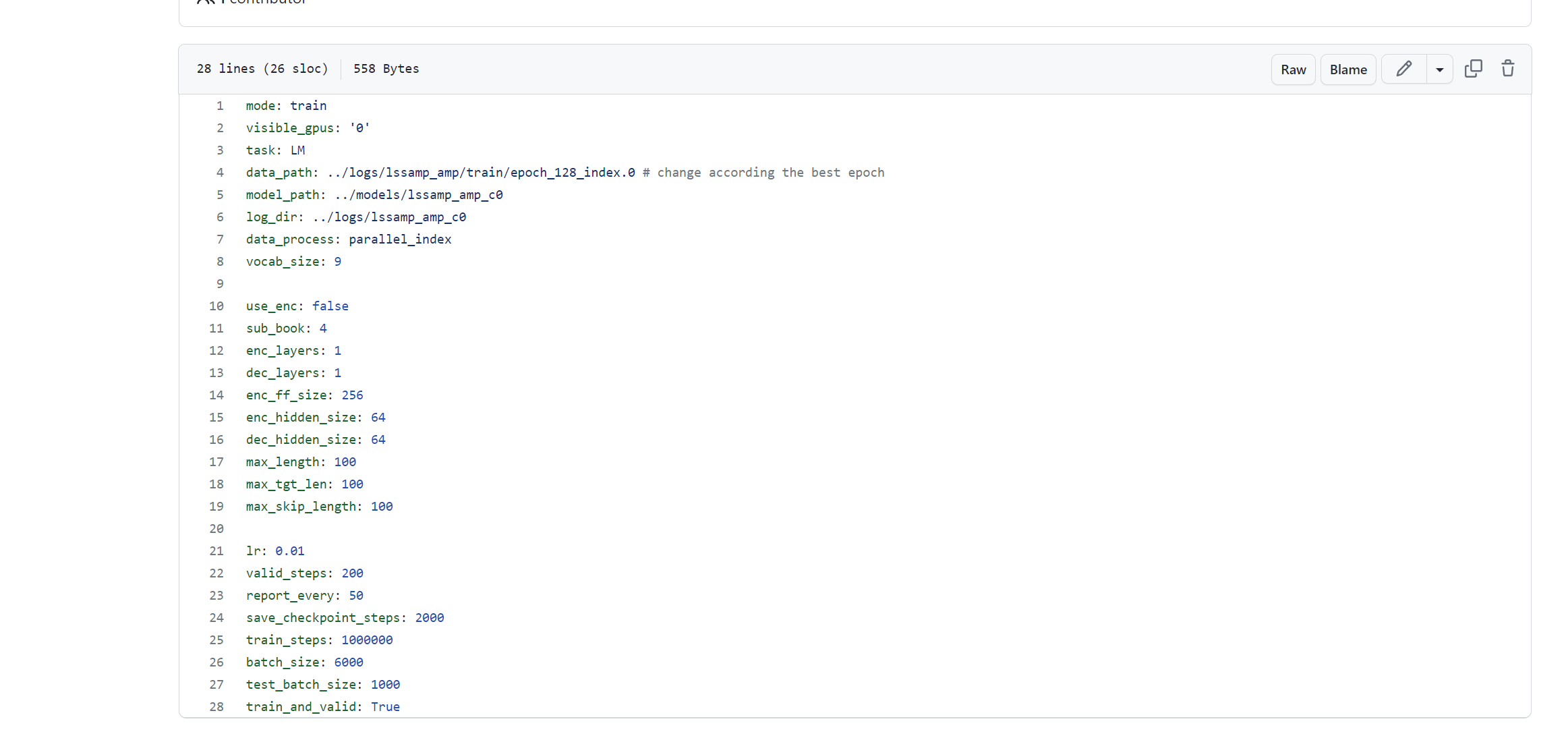Edit this file using the pencil icon
Screen dimensions: 1568x736
(x=1403, y=69)
